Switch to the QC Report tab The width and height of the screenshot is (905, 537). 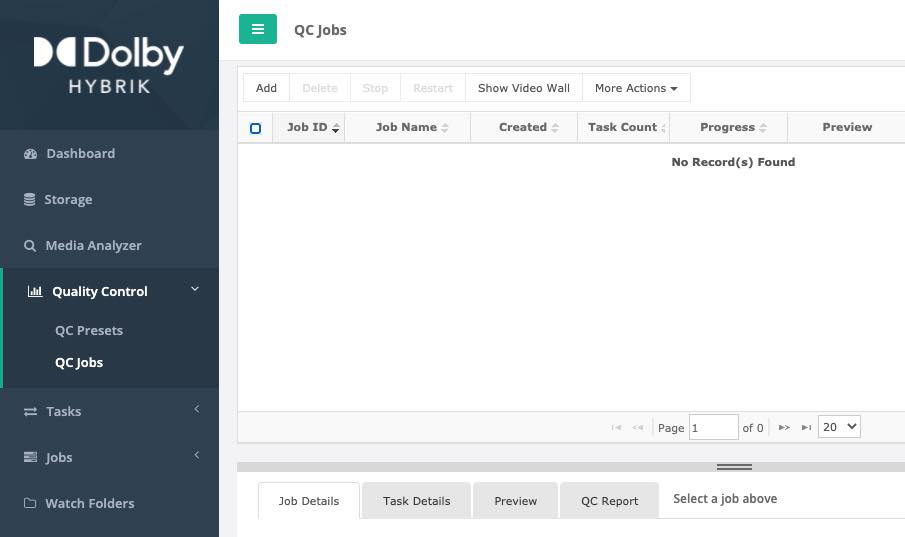point(609,501)
